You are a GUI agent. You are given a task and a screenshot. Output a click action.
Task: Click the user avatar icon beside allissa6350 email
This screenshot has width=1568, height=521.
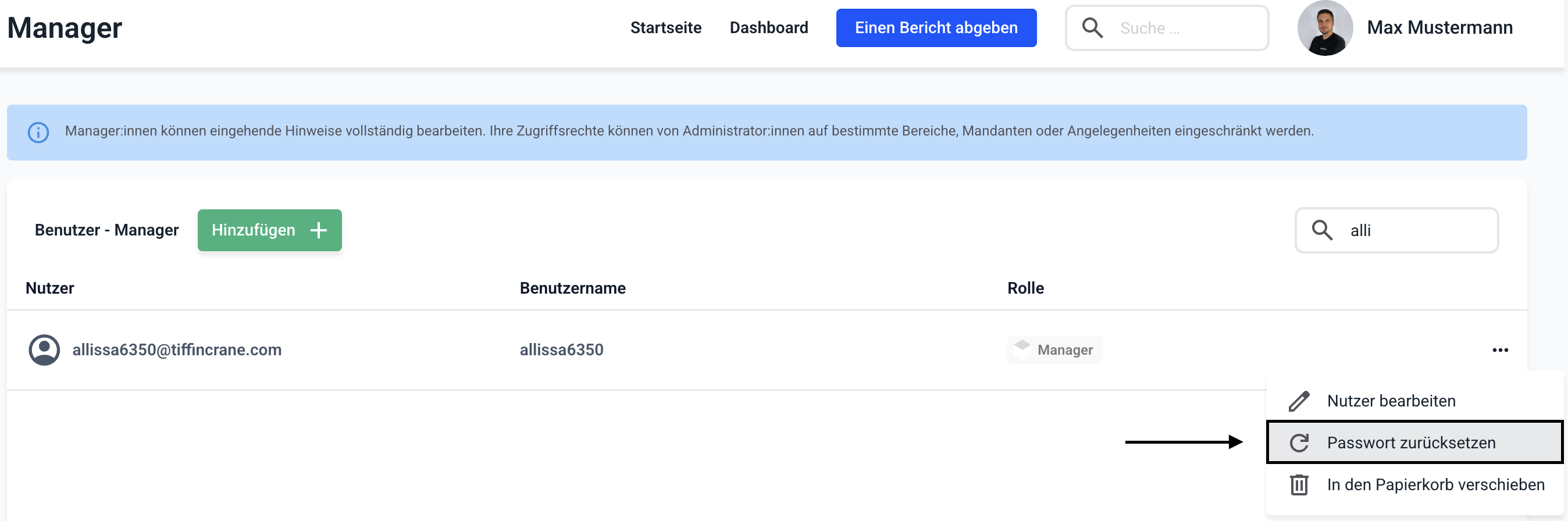44,350
